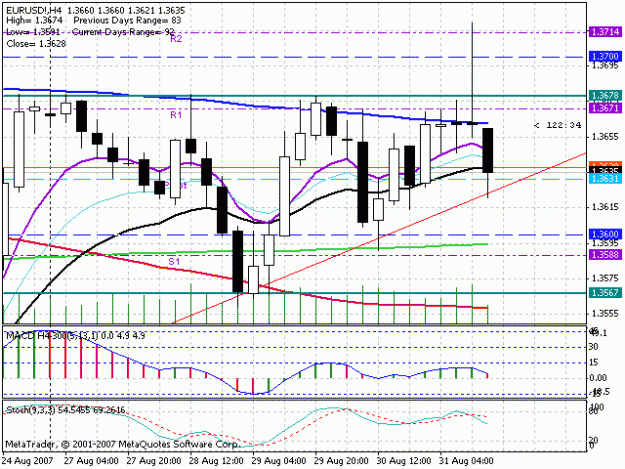Click the 1.3714 R2 price label
The height and width of the screenshot is (469, 625).
pos(605,32)
